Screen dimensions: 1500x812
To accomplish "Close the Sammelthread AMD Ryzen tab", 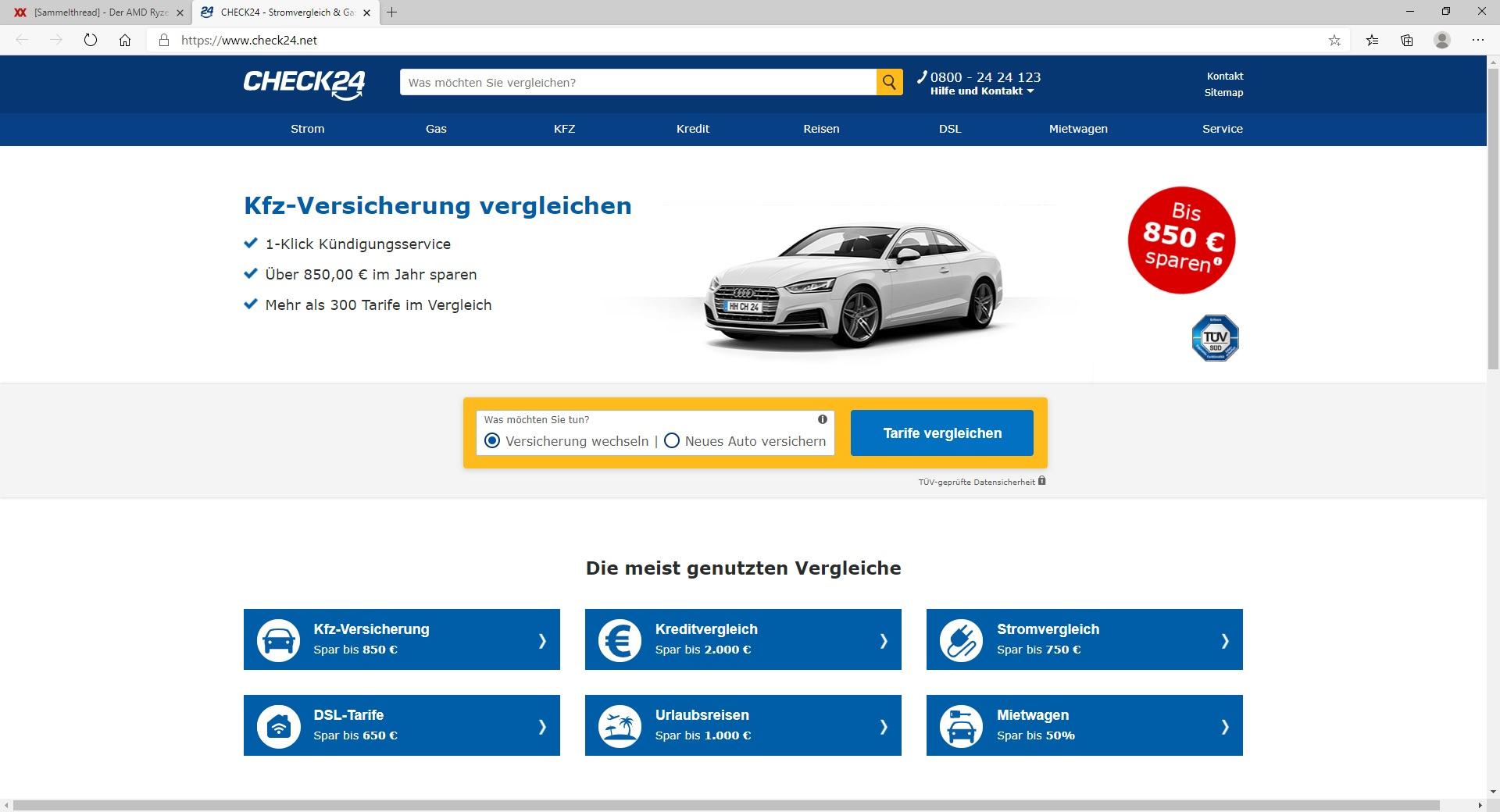I will pyautogui.click(x=180, y=12).
